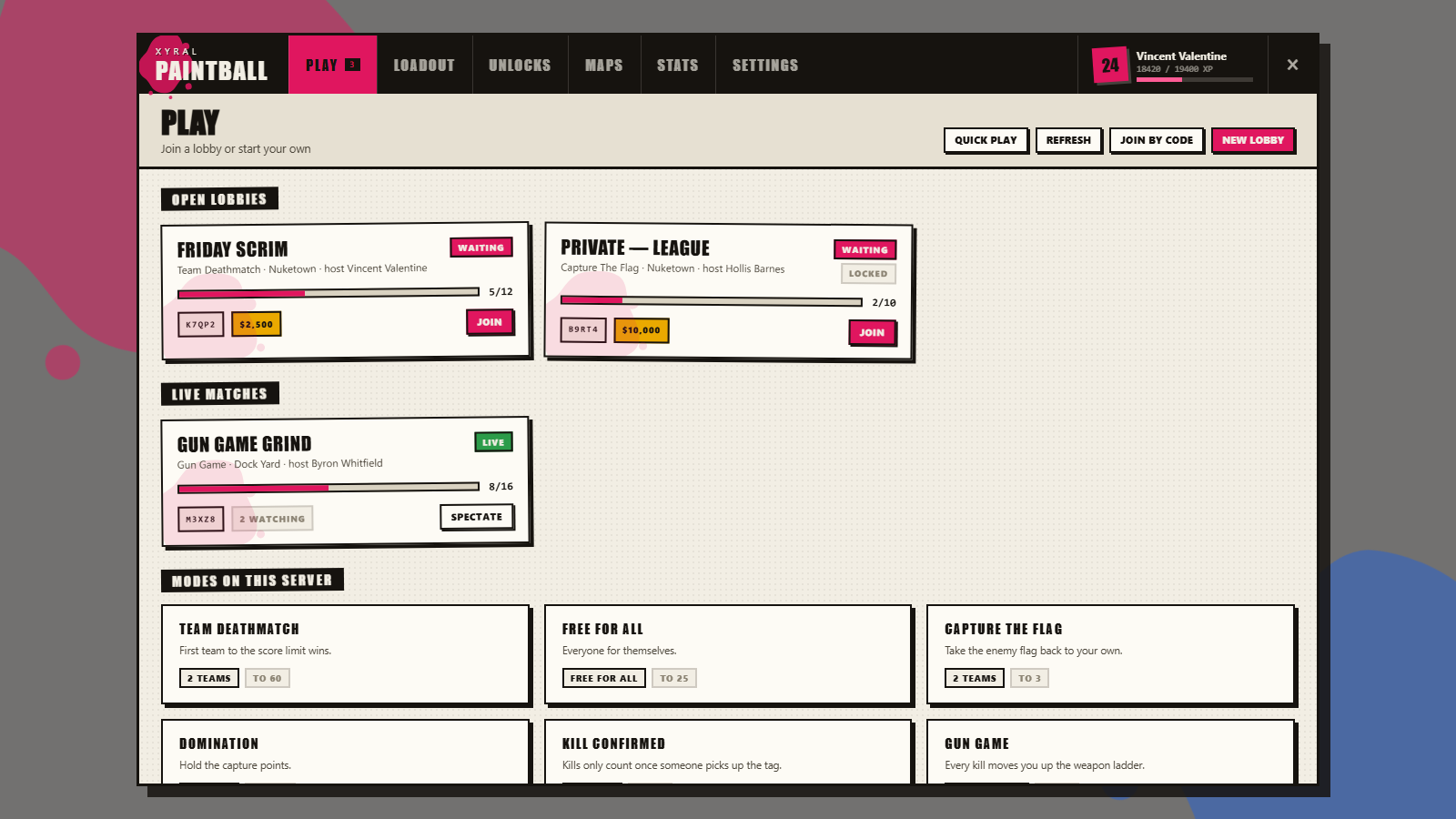Click the Live status badge

click(493, 442)
